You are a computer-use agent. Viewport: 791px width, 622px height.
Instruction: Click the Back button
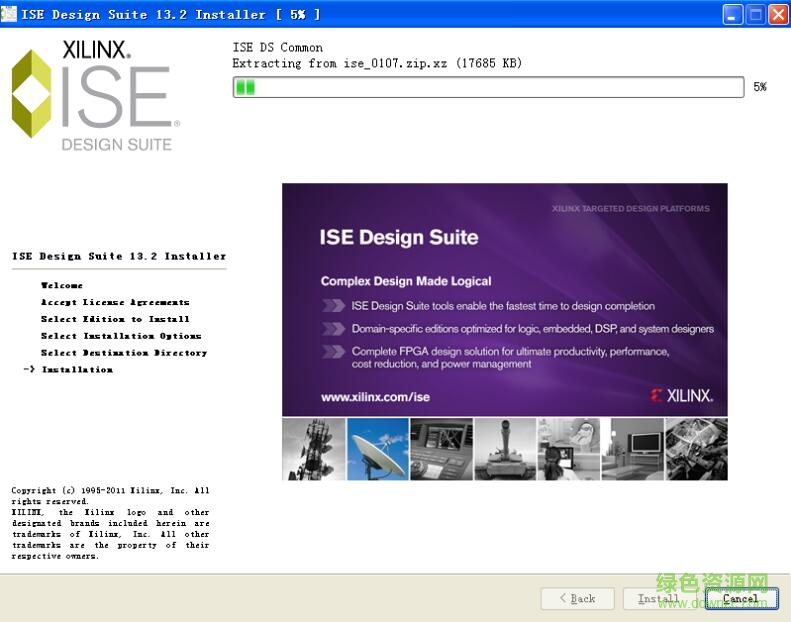click(577, 598)
